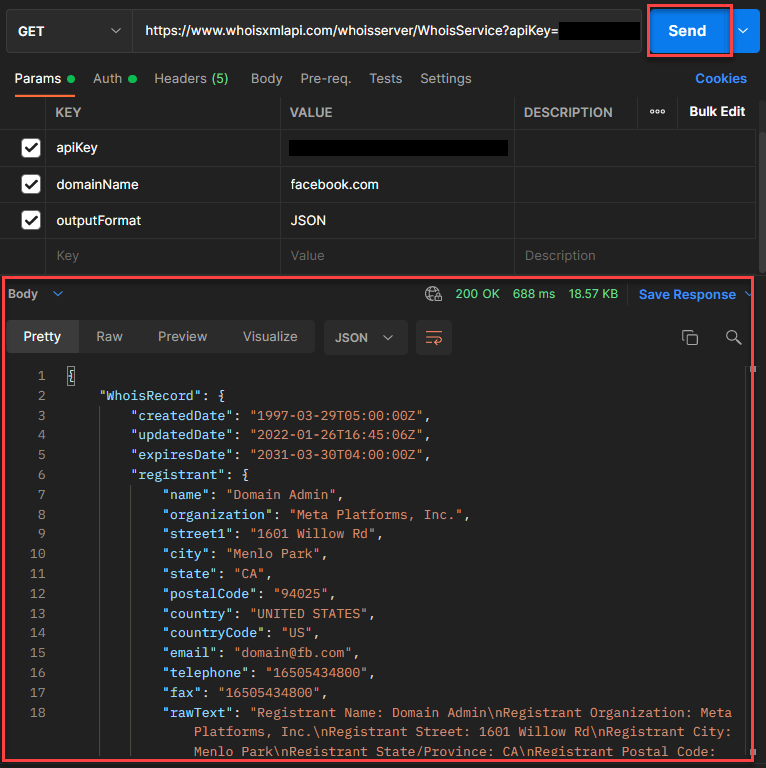Screen dimensions: 766x768
Task: Click the domainName key cell
Action: pyautogui.click(x=163, y=185)
